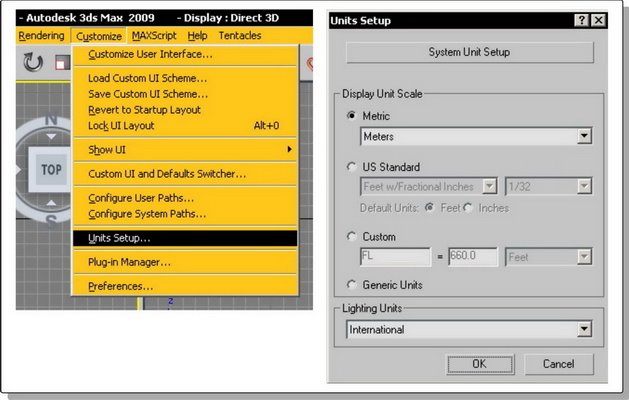
Task: Open the 1/32 fraction dropdown
Action: [584, 186]
